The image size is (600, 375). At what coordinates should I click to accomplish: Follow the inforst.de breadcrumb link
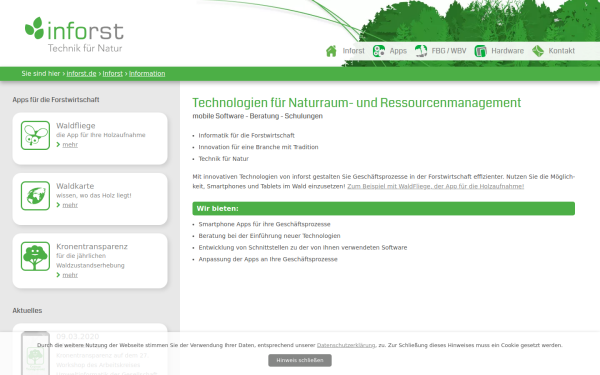click(81, 73)
